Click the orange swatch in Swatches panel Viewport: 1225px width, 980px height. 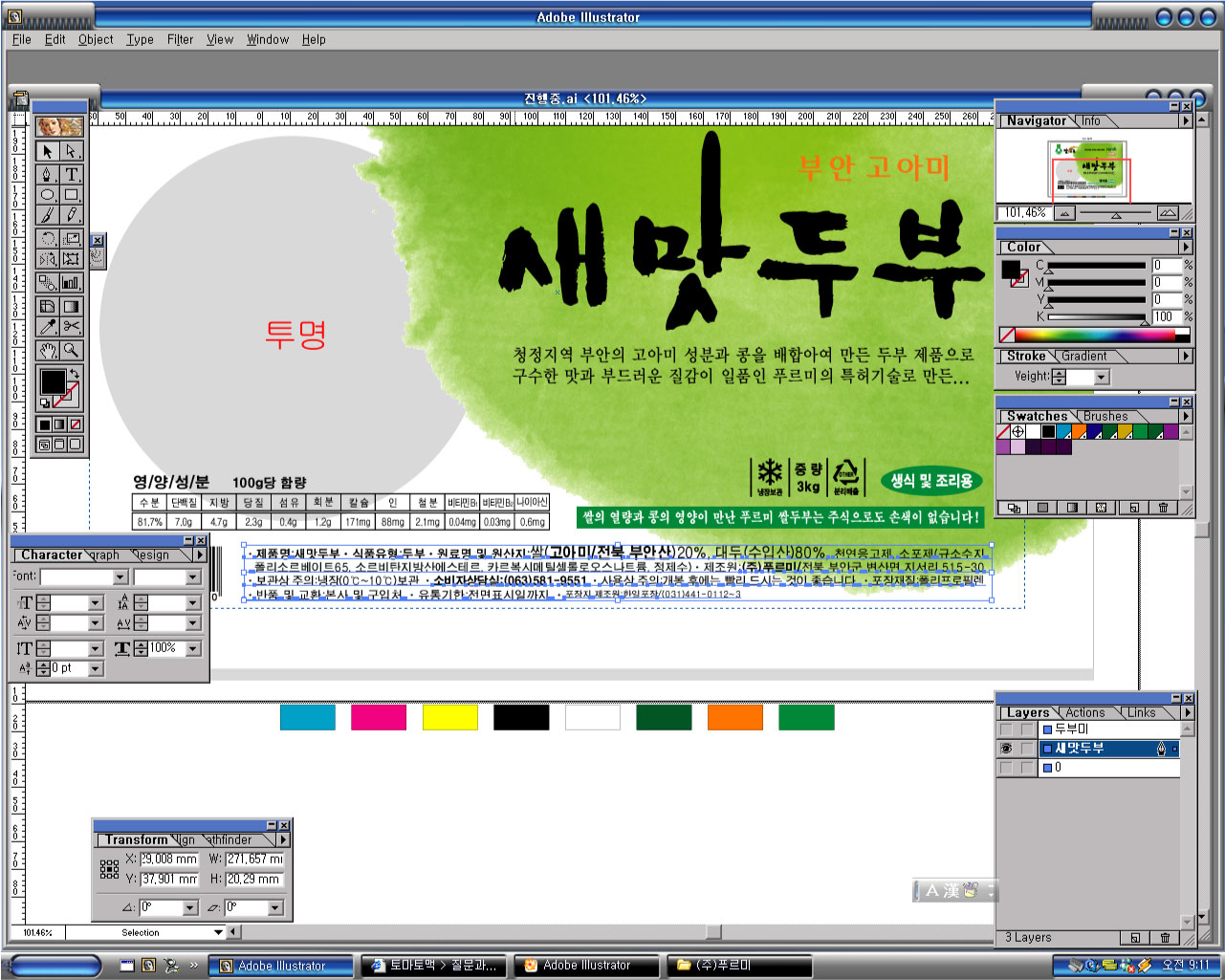[x=1079, y=432]
